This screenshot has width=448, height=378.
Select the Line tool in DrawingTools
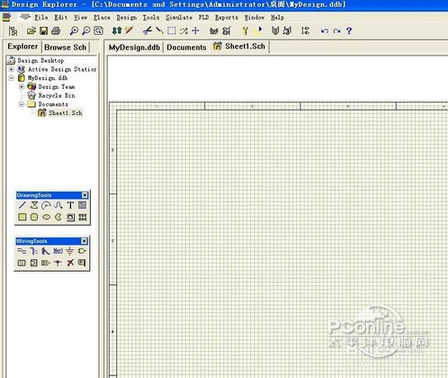22,205
